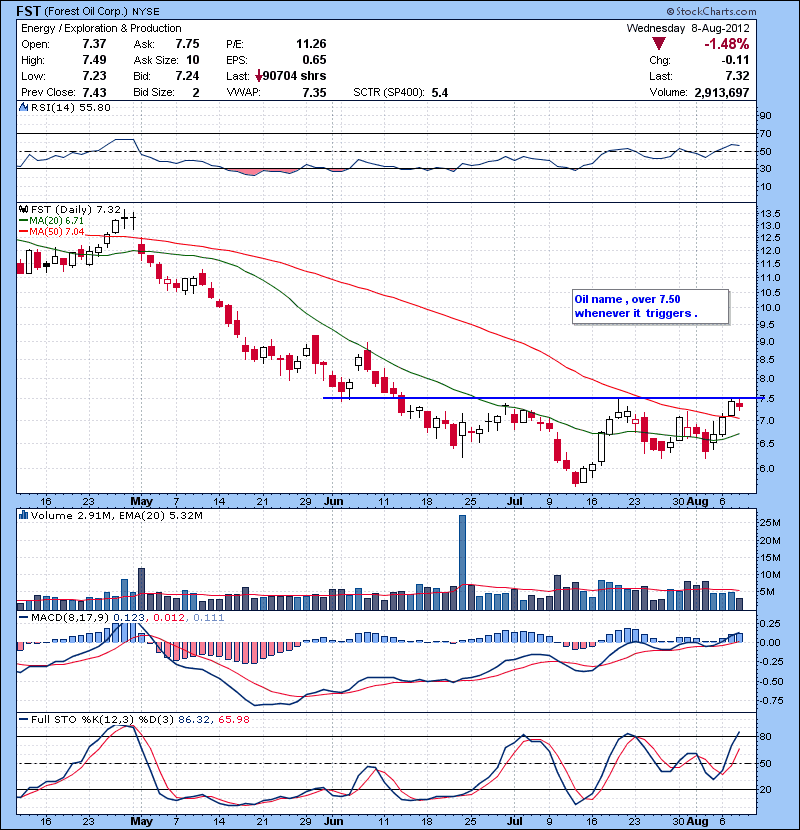800x830 pixels.
Task: Click the Volume 2,913,697 value
Action: pos(721,93)
